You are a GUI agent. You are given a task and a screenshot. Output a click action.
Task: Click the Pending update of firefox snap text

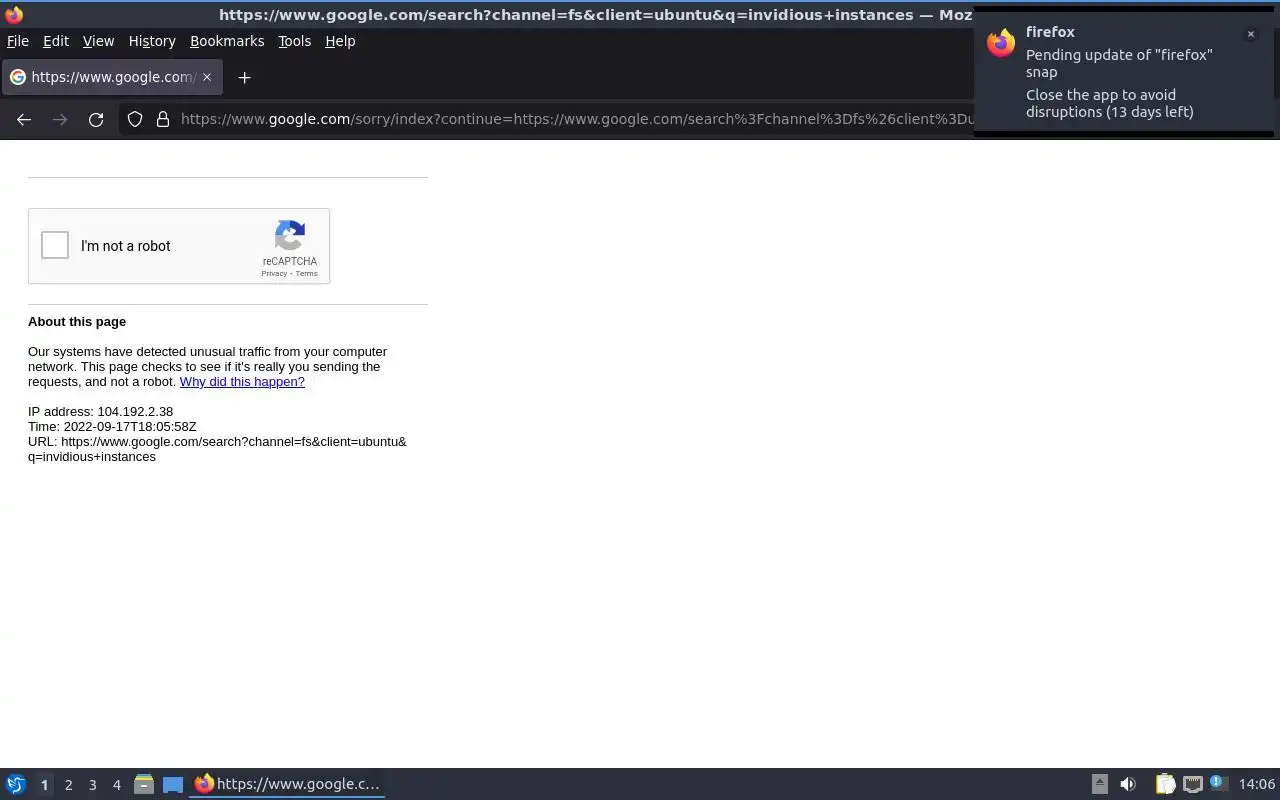tap(1119, 63)
